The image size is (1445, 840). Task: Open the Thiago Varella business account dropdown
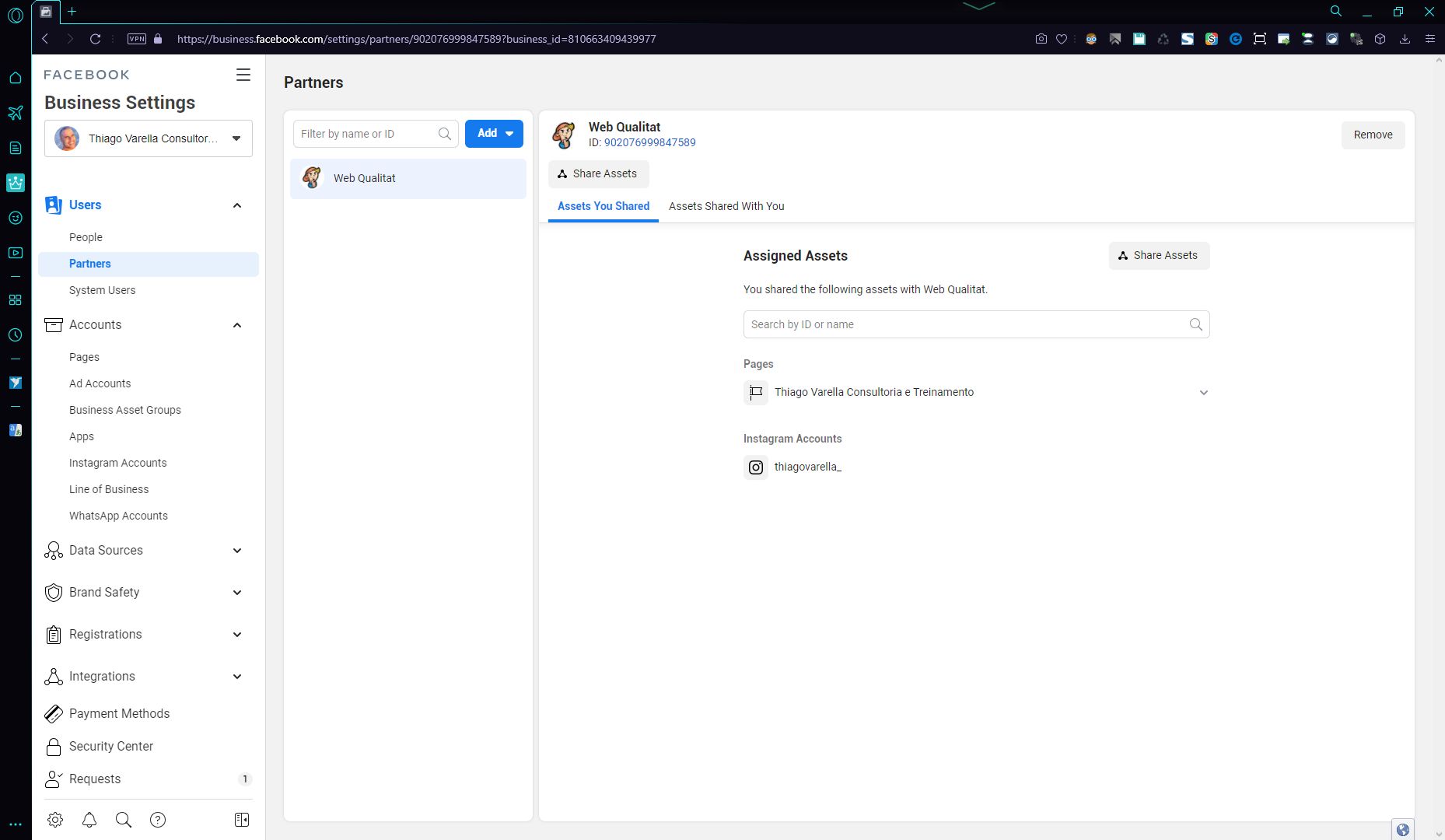[149, 138]
